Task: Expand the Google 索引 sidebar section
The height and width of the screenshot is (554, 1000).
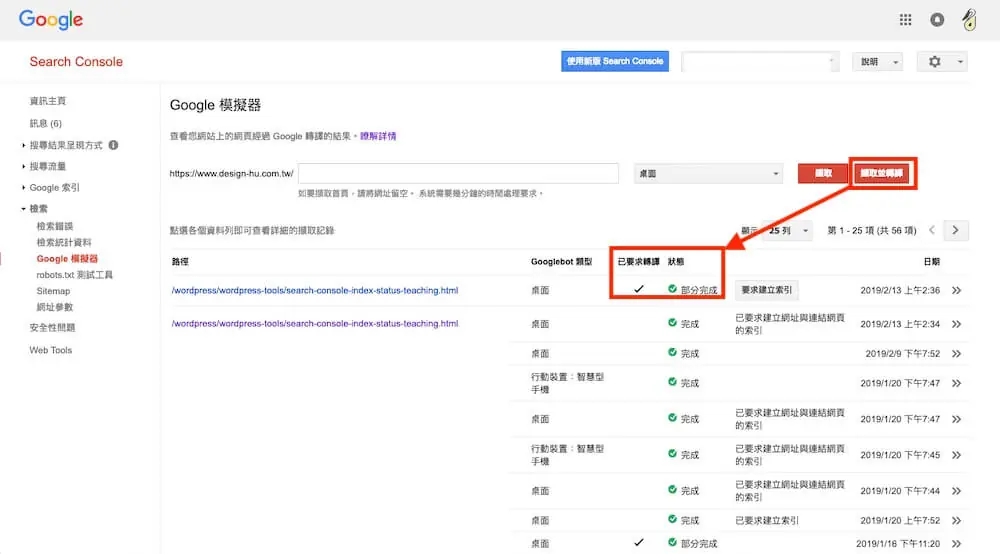Action: click(24, 187)
